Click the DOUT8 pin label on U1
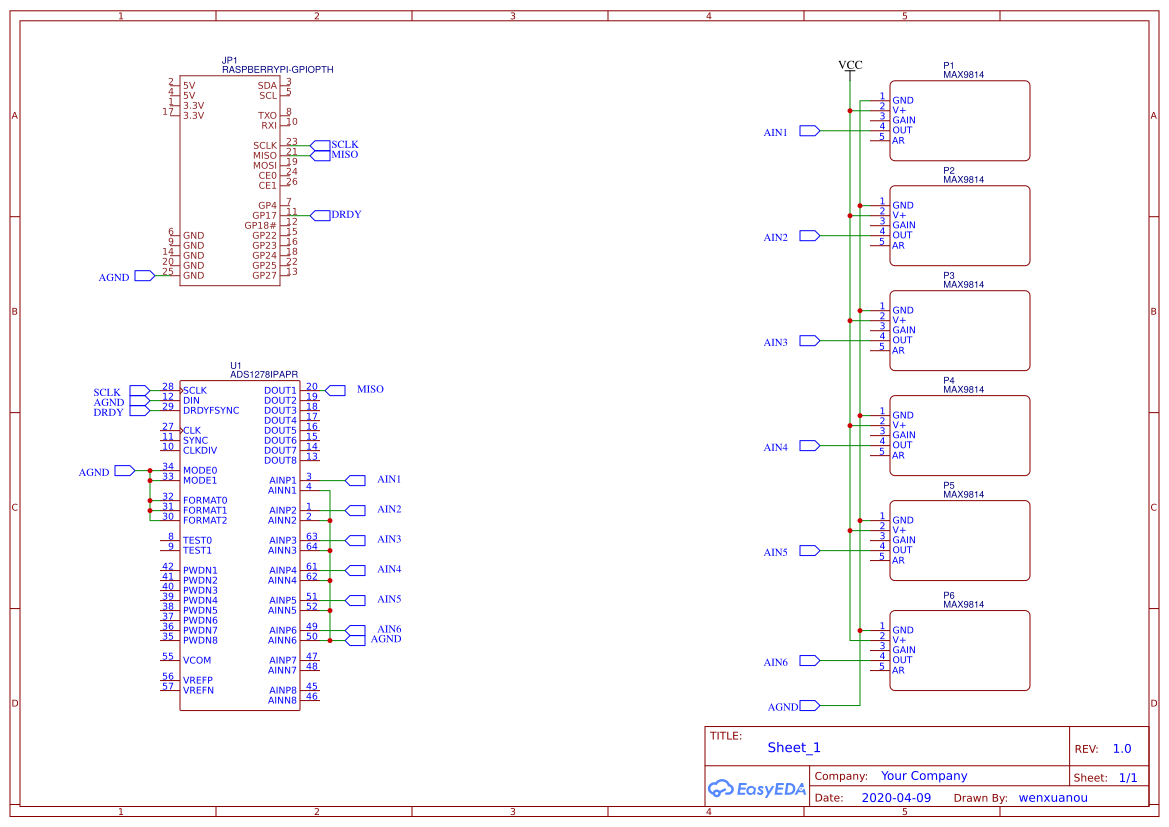Viewport: 1169px width, 827px height. coord(280,461)
